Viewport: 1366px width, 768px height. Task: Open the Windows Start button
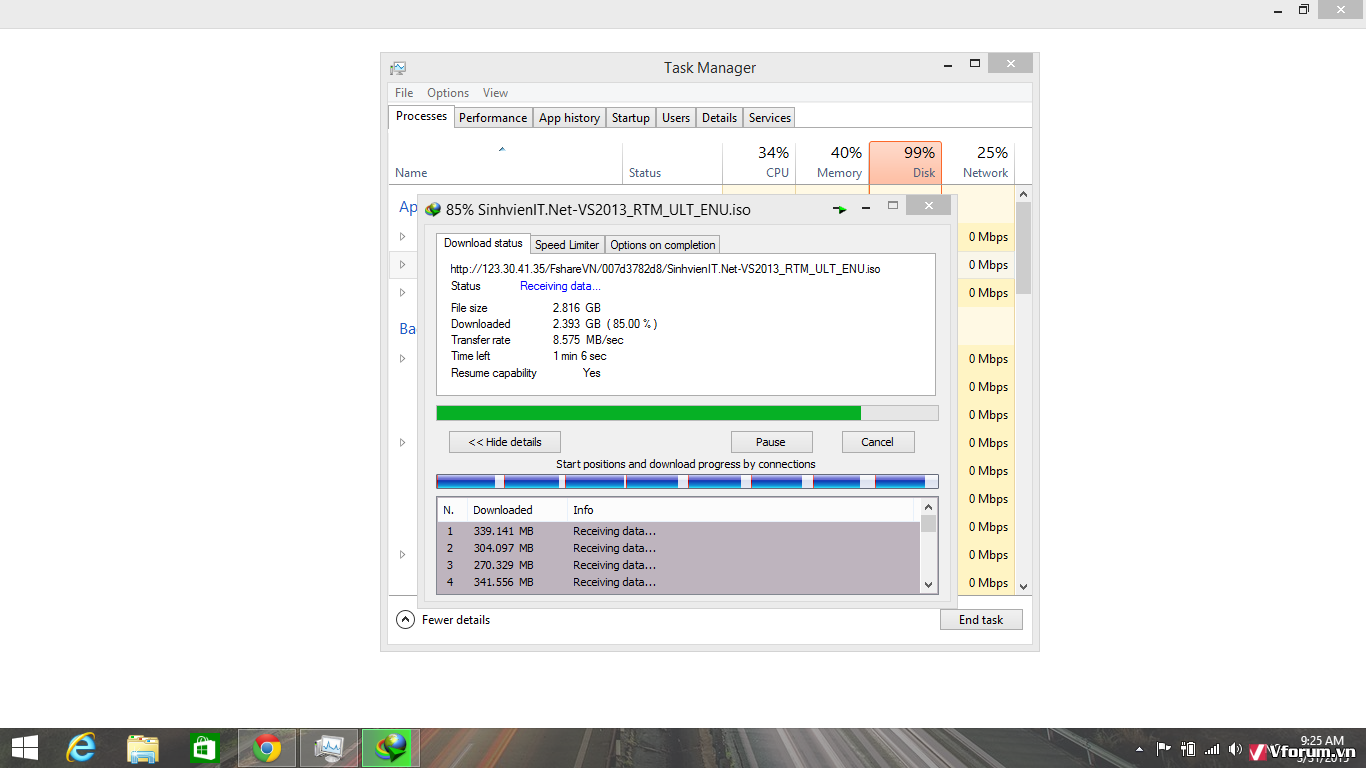(x=25, y=748)
